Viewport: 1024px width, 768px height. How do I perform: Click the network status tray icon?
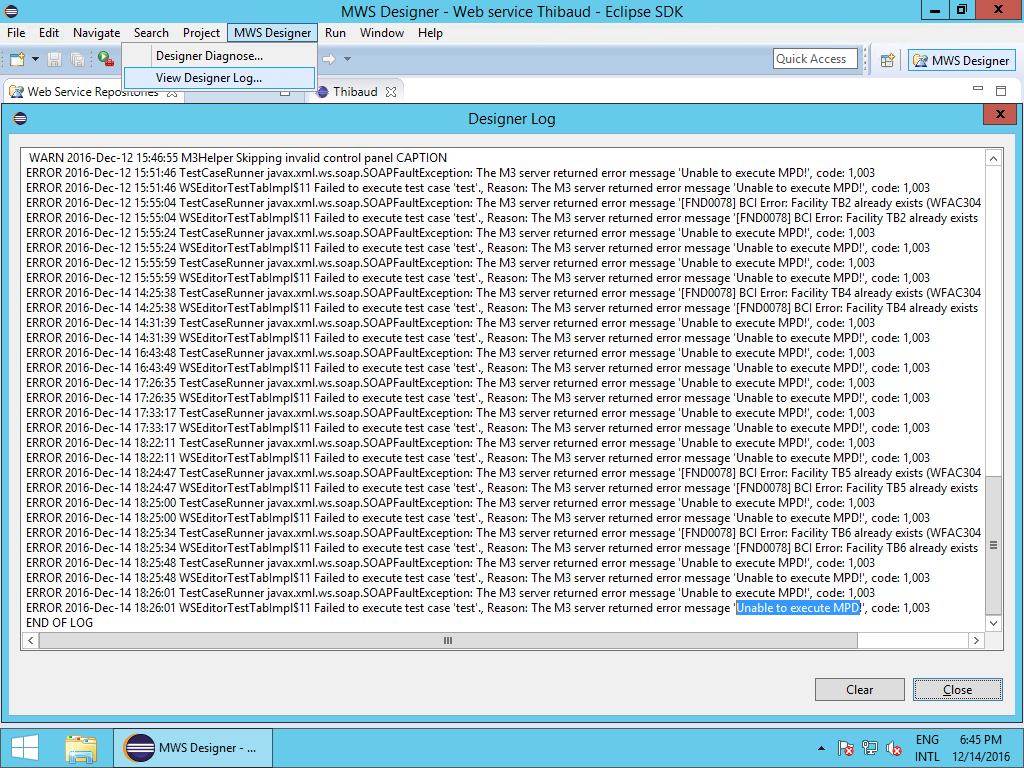point(870,748)
